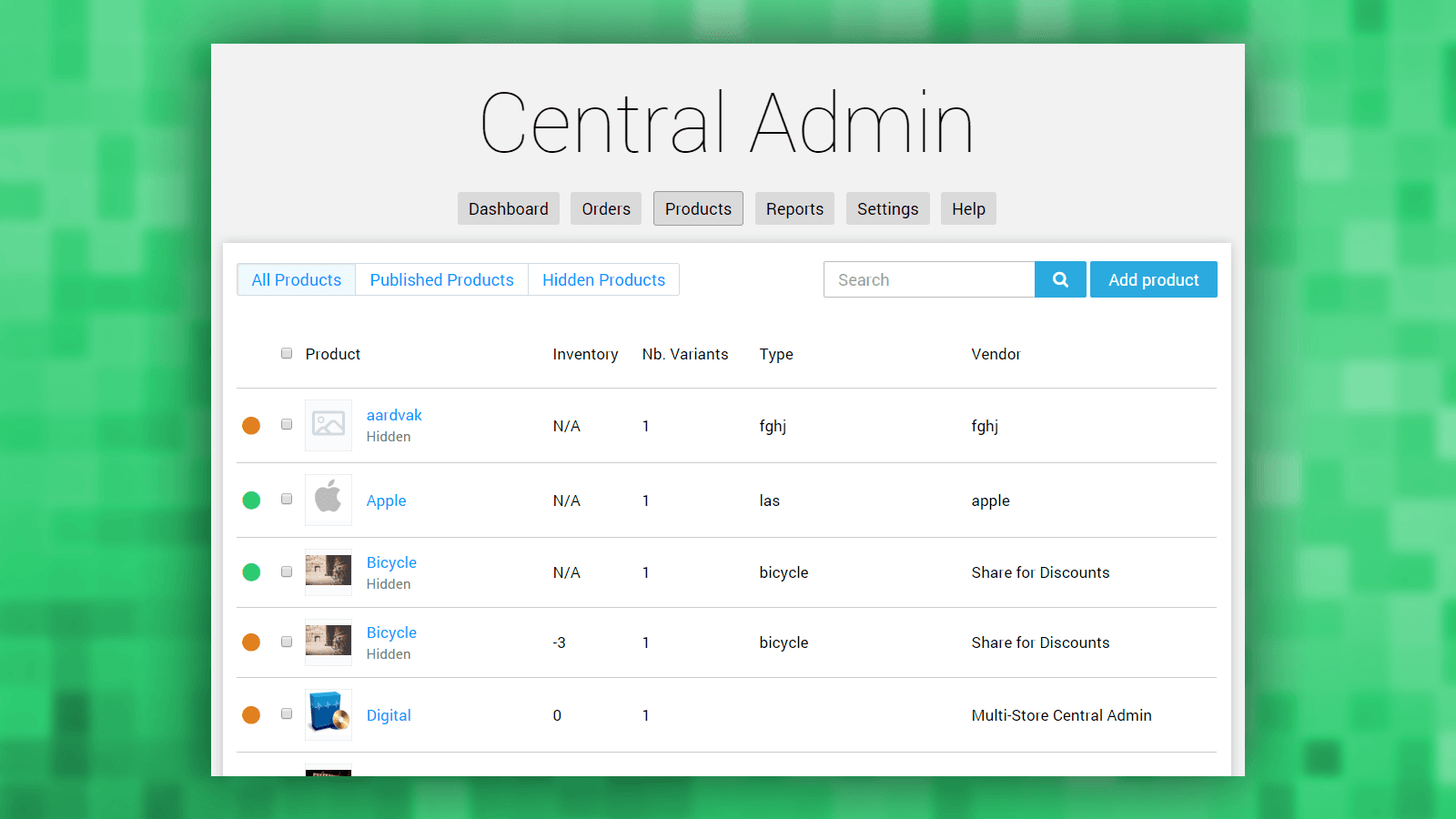The width and height of the screenshot is (1456, 819).
Task: Click orange status dot beside aardvak
Action: 251,425
